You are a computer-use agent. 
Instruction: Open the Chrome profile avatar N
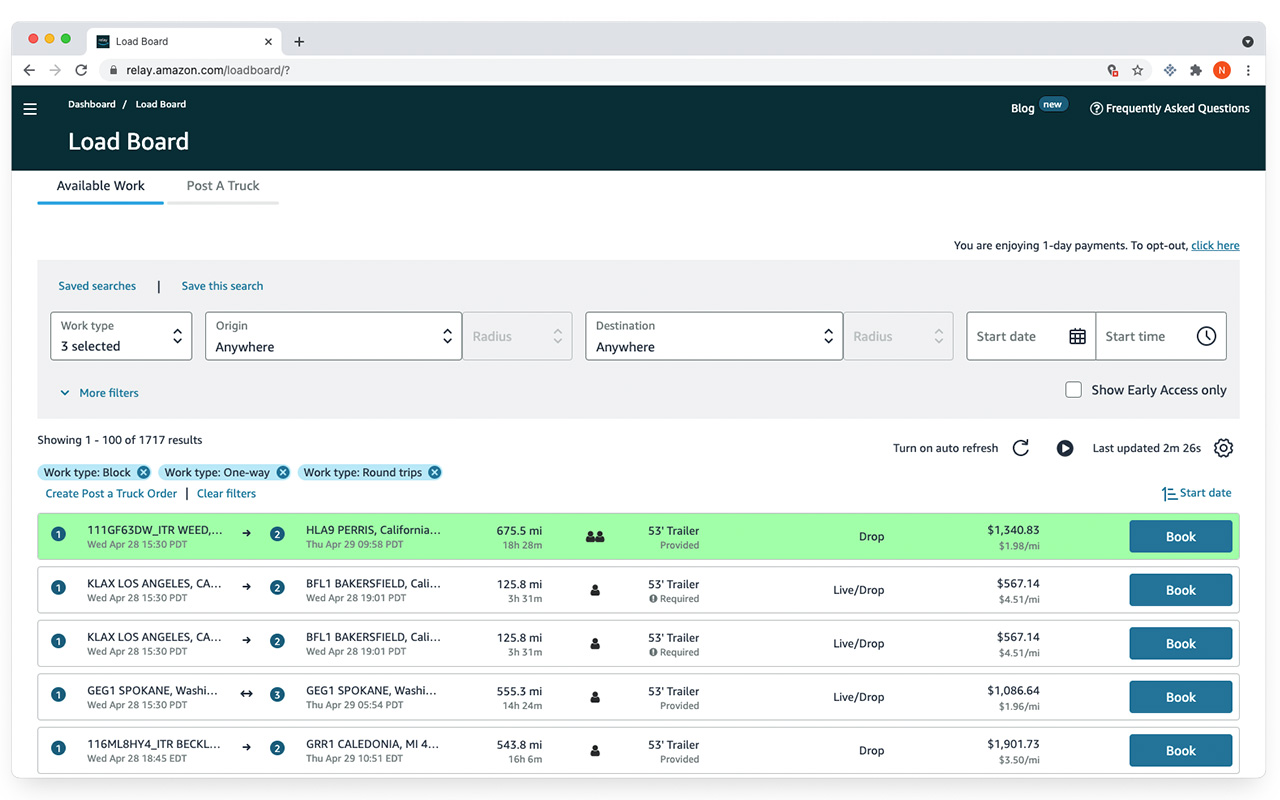(1222, 70)
